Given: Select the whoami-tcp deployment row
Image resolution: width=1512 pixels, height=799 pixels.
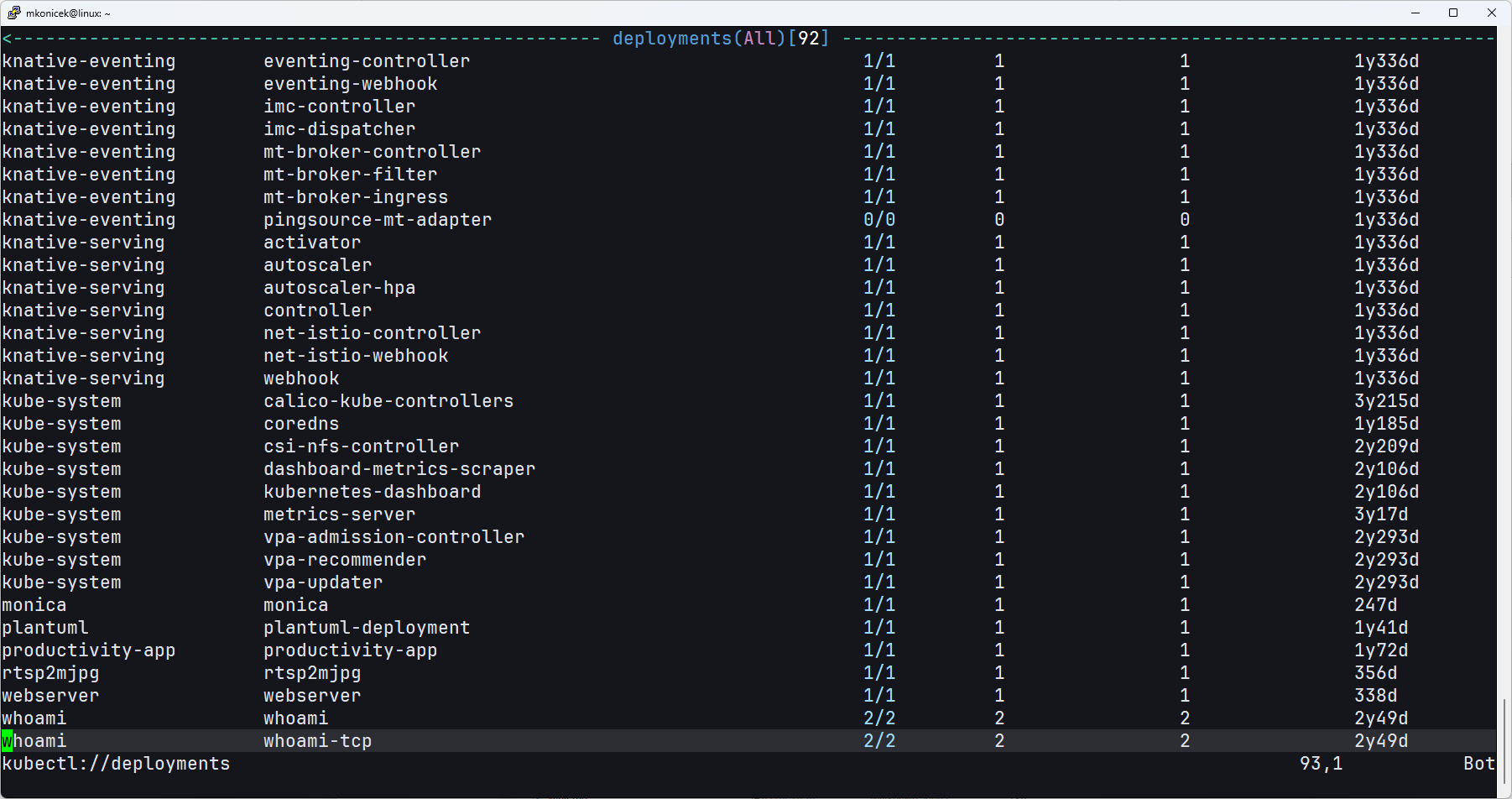Looking at the screenshot, I should pos(317,741).
